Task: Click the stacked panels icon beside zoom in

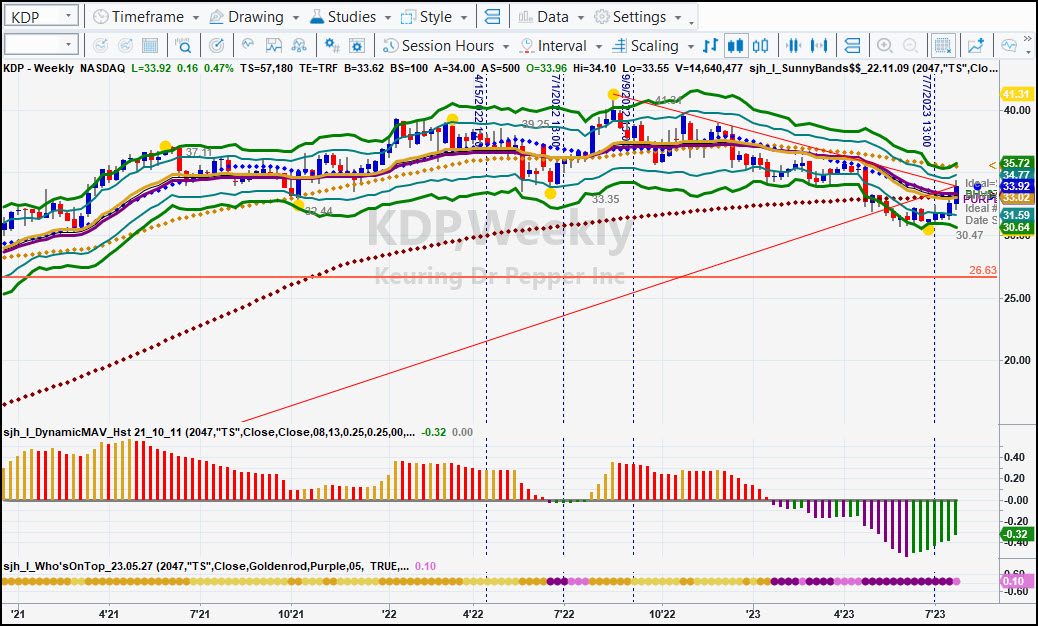Action: click(x=853, y=46)
